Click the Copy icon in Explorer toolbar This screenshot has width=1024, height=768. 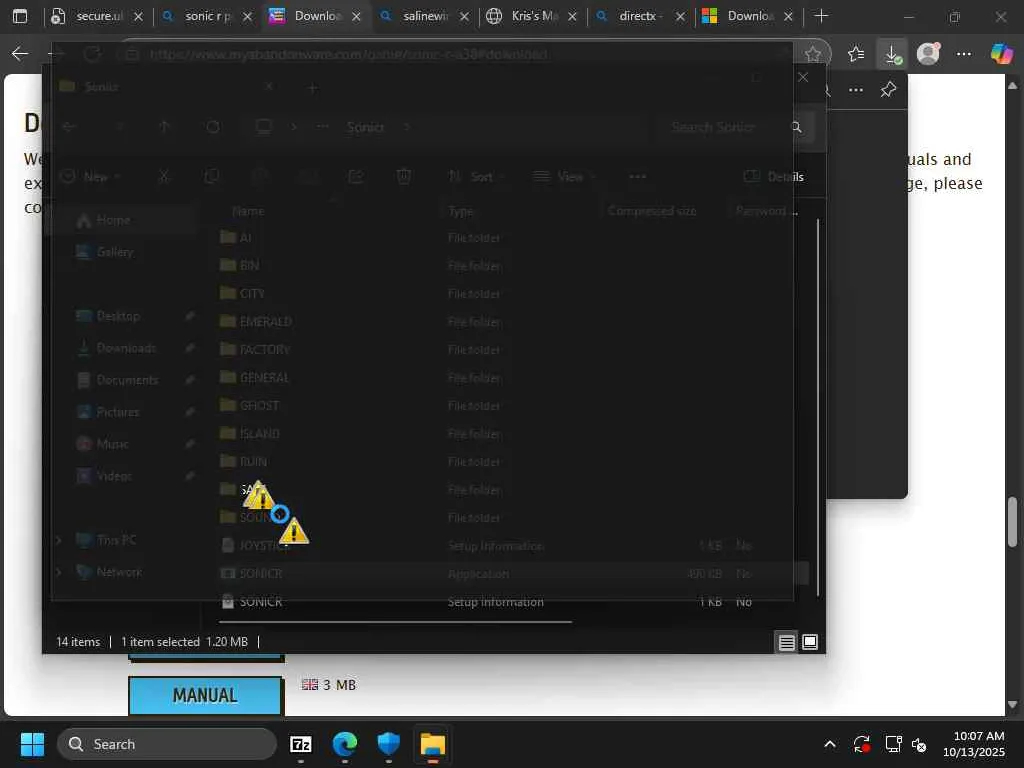(x=212, y=176)
